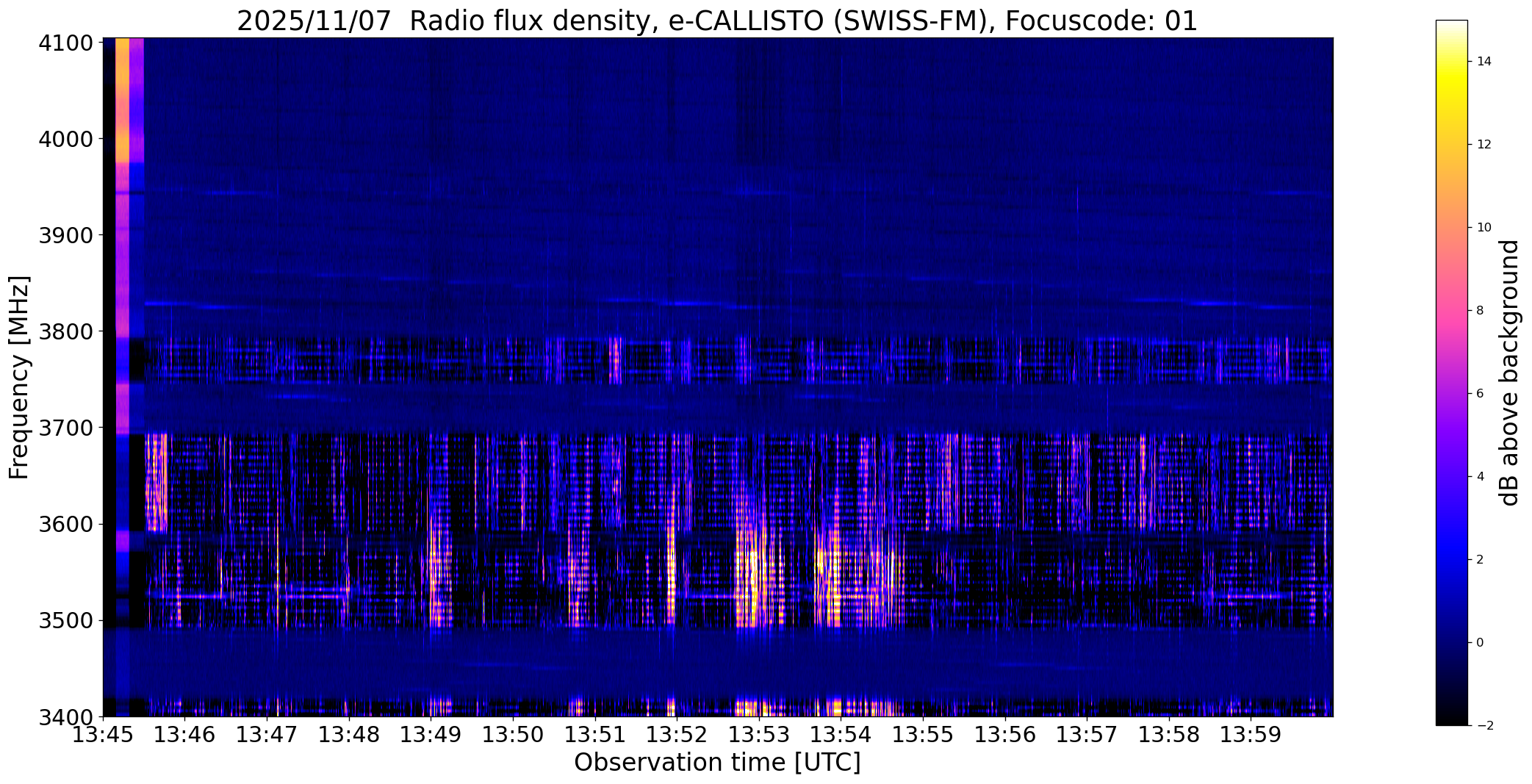Select the 3700 frequency tick label
The image size is (1532, 784).
click(66, 428)
